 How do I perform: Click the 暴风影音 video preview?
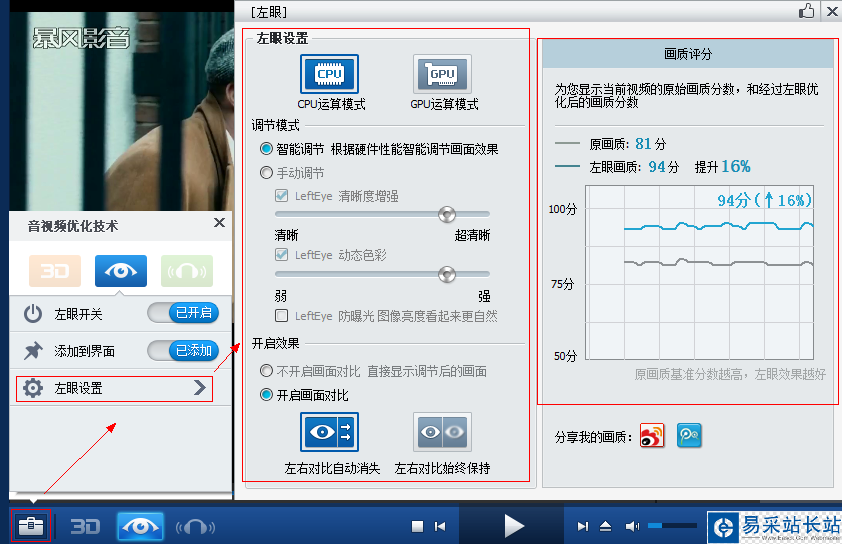pos(121,112)
